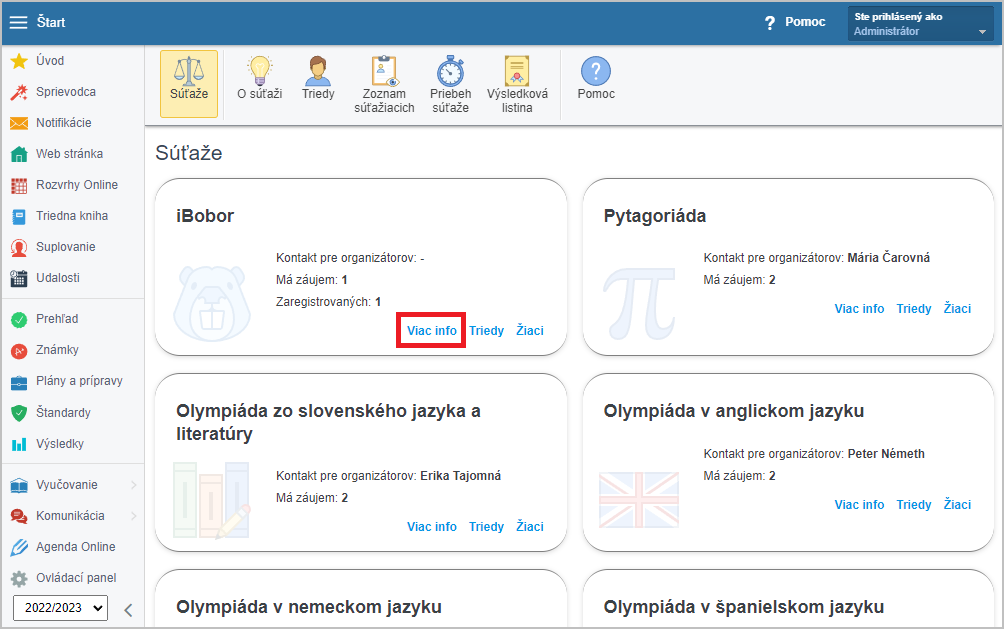Click the Pytagoriáda card title
This screenshot has width=1004, height=629.
(654, 216)
